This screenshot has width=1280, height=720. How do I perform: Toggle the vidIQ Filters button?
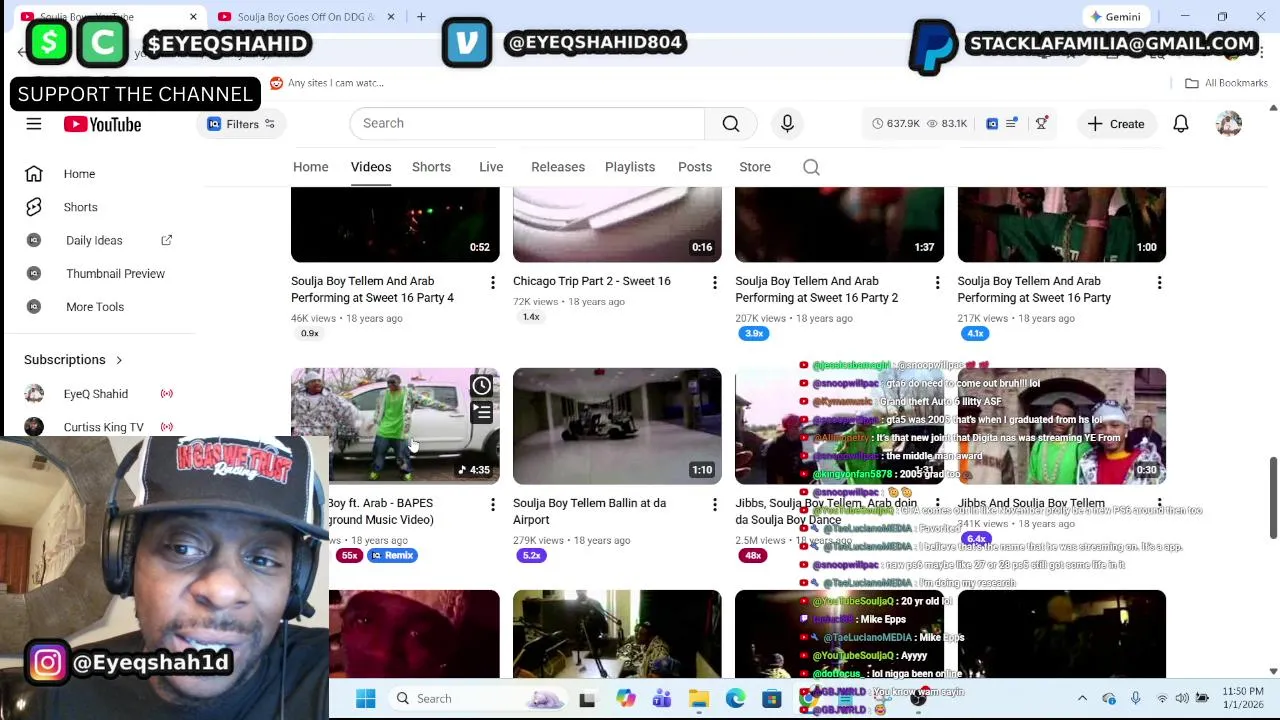[x=240, y=124]
